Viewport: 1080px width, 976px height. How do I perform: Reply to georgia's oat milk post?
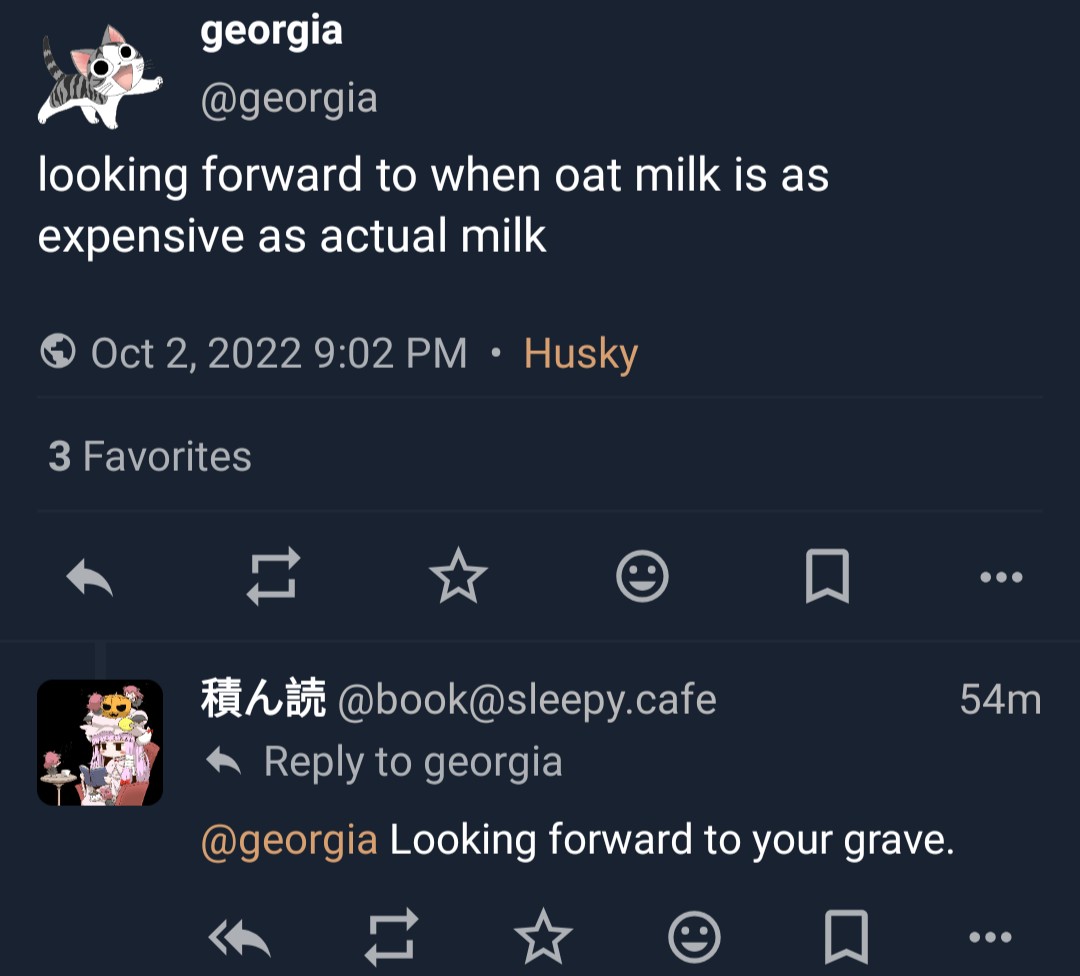[90, 577]
